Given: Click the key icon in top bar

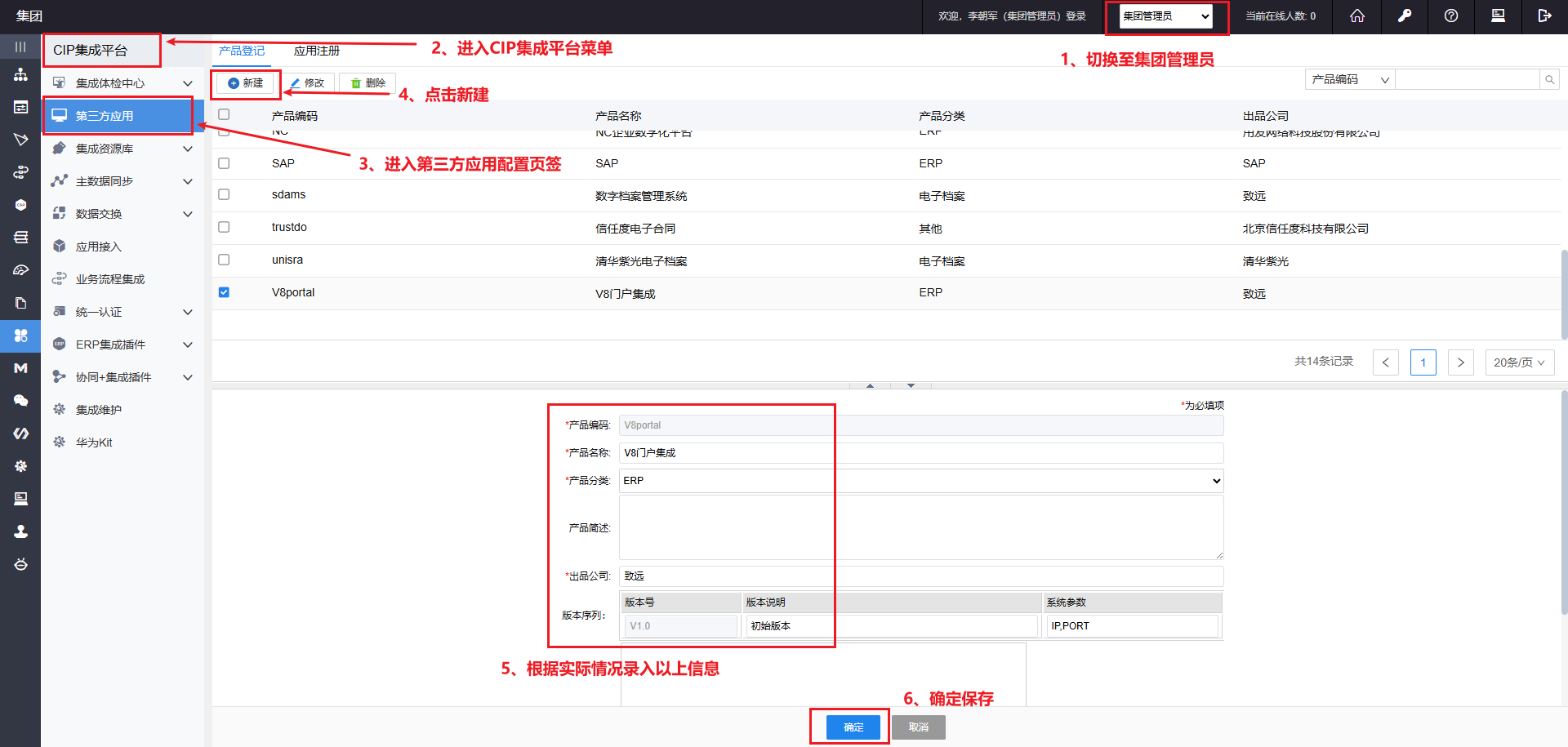Looking at the screenshot, I should [1404, 16].
